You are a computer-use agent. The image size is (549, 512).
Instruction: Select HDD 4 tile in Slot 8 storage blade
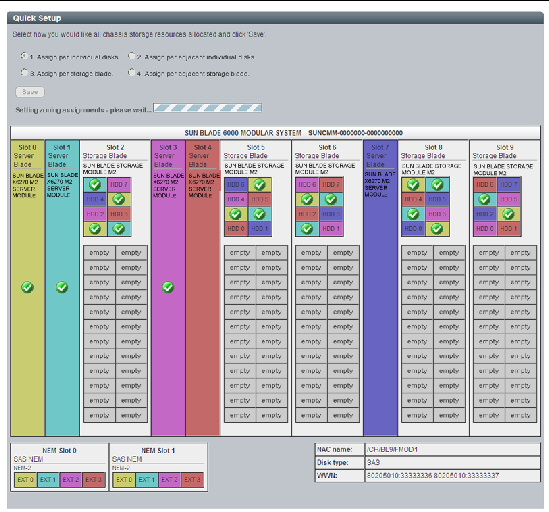[x=413, y=199]
